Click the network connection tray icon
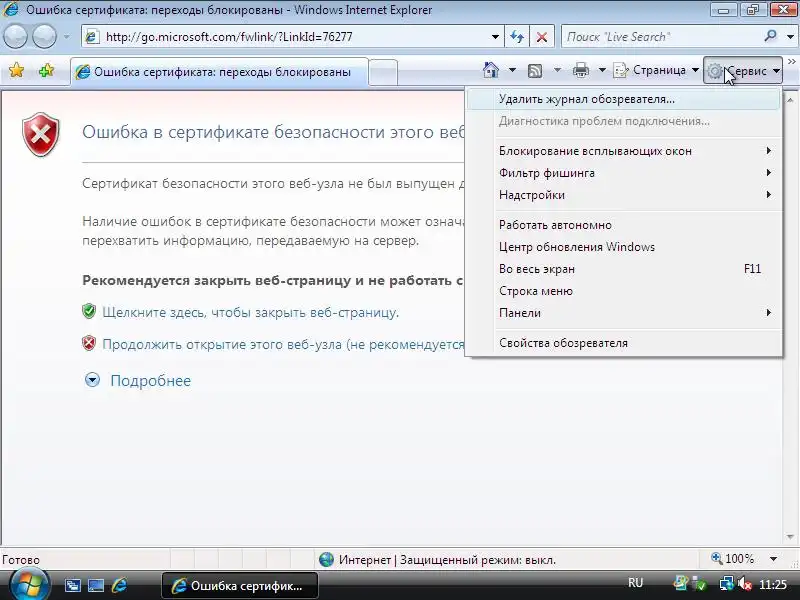This screenshot has height=600, width=800. click(726, 583)
